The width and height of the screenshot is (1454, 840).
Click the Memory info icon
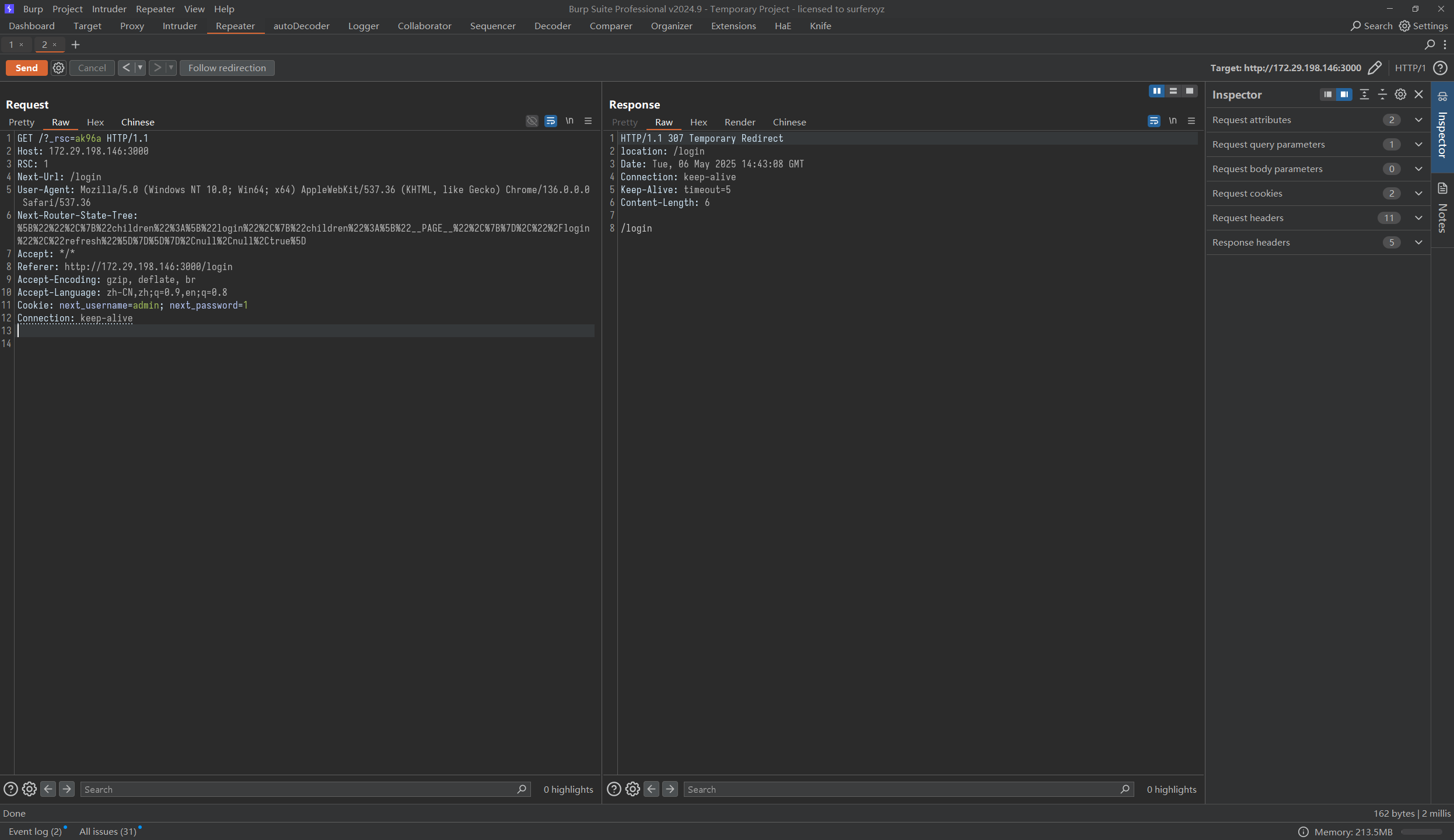[1303, 832]
